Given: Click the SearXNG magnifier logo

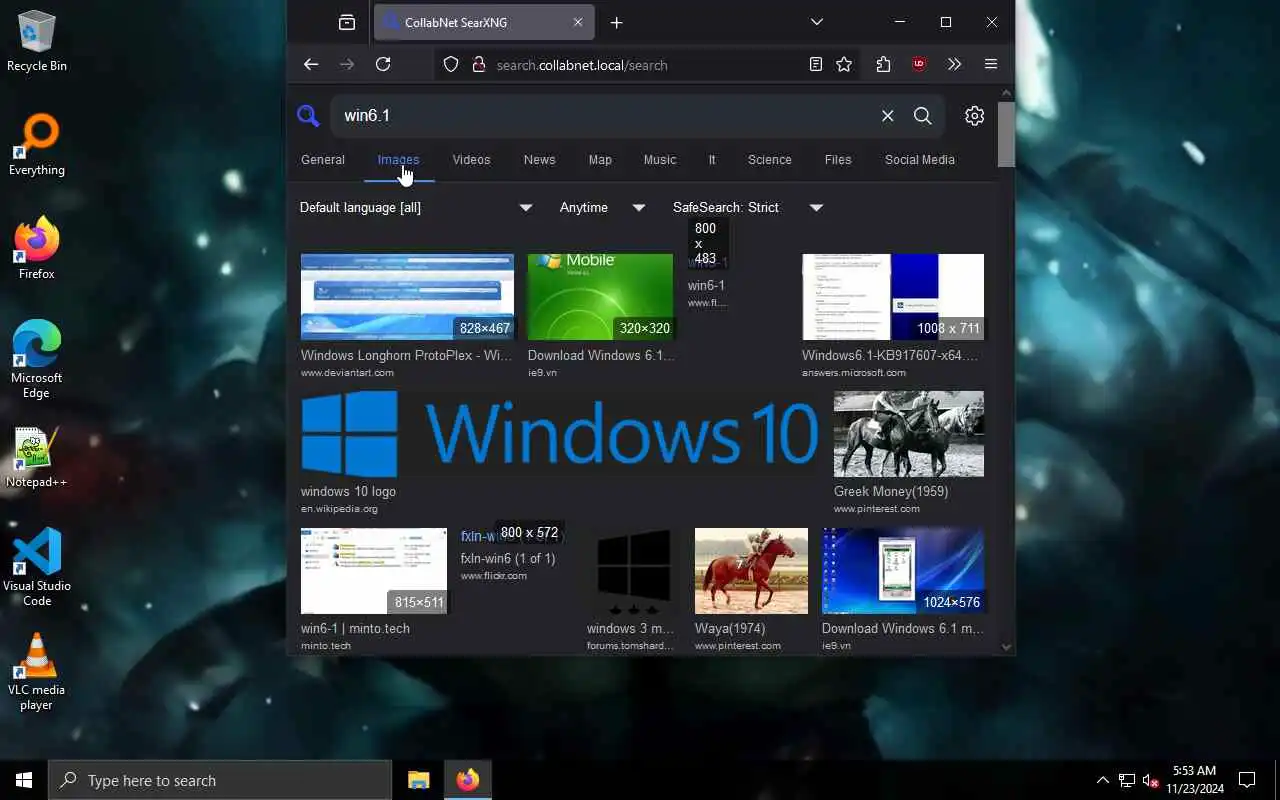Looking at the screenshot, I should 308,116.
